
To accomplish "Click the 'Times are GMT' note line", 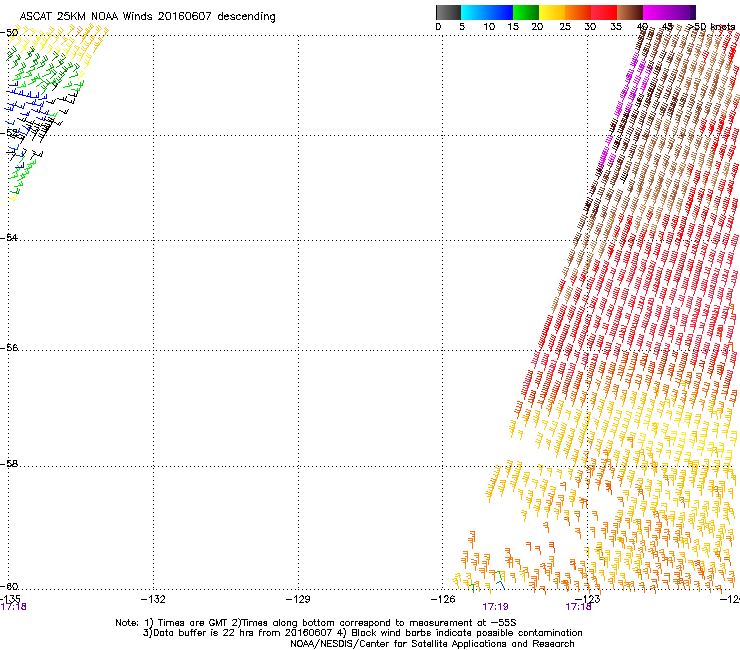I will tap(315, 623).
